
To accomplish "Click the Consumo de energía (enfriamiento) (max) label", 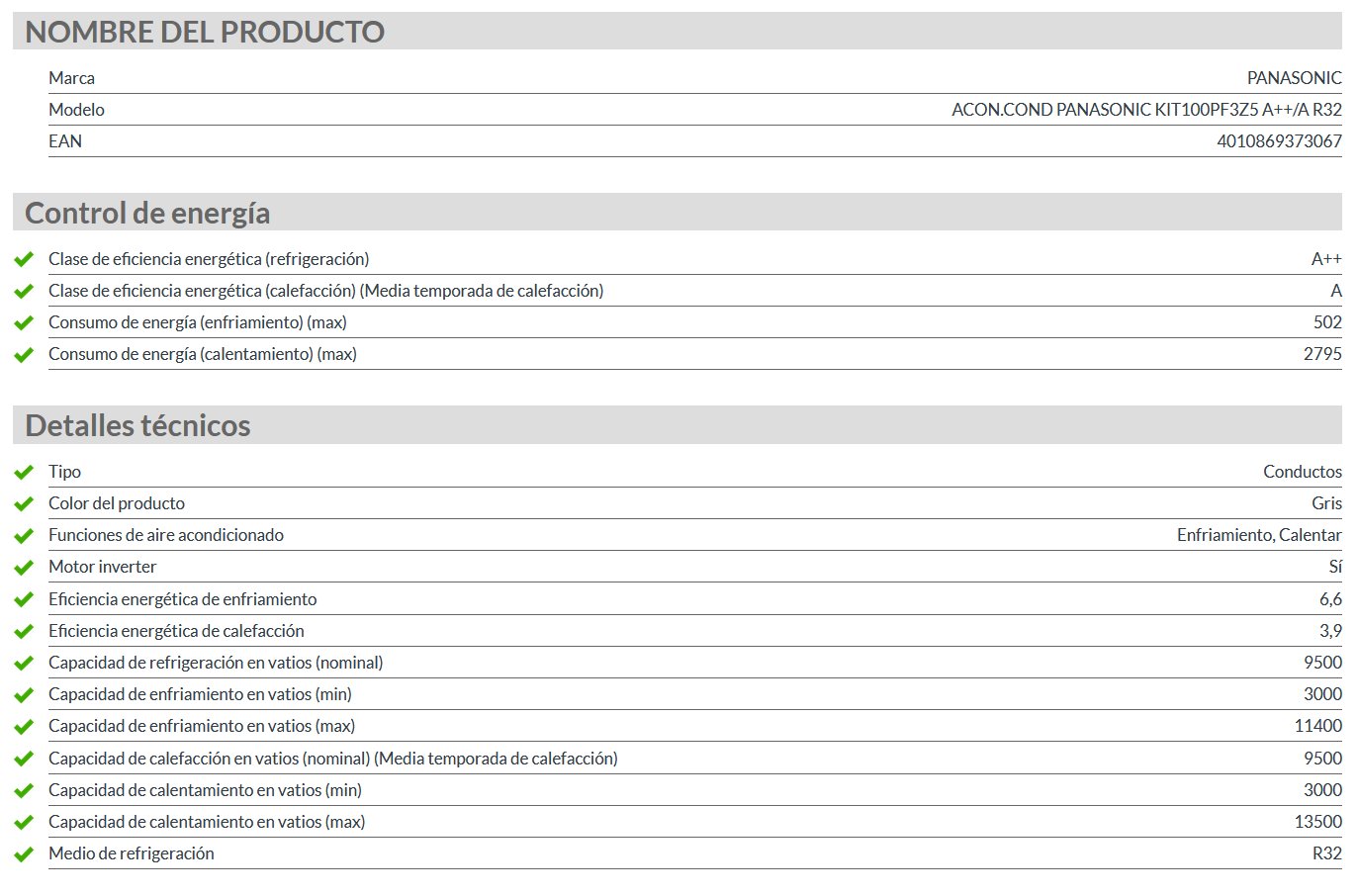I will 198,322.
